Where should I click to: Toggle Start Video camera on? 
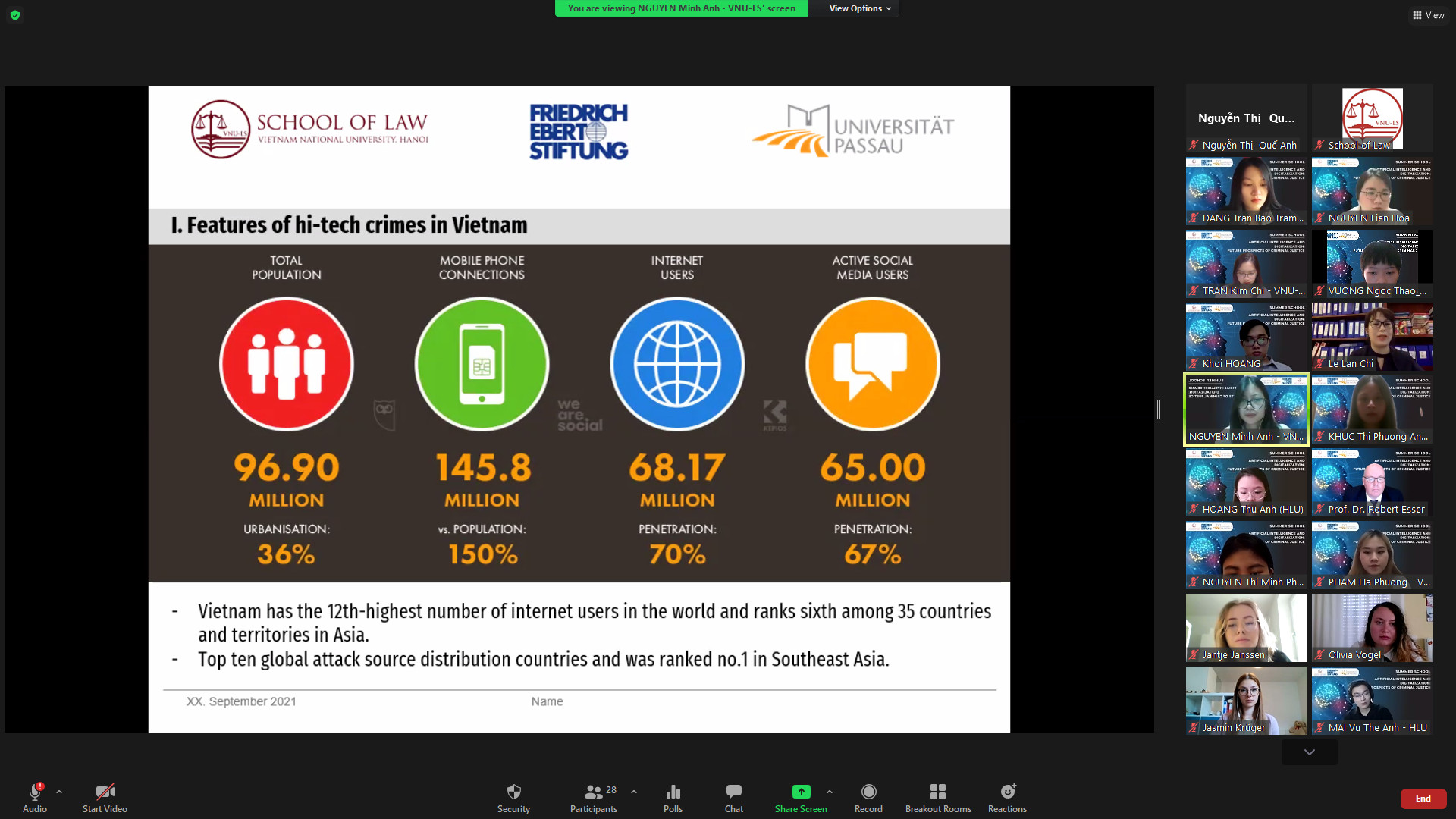point(105,798)
